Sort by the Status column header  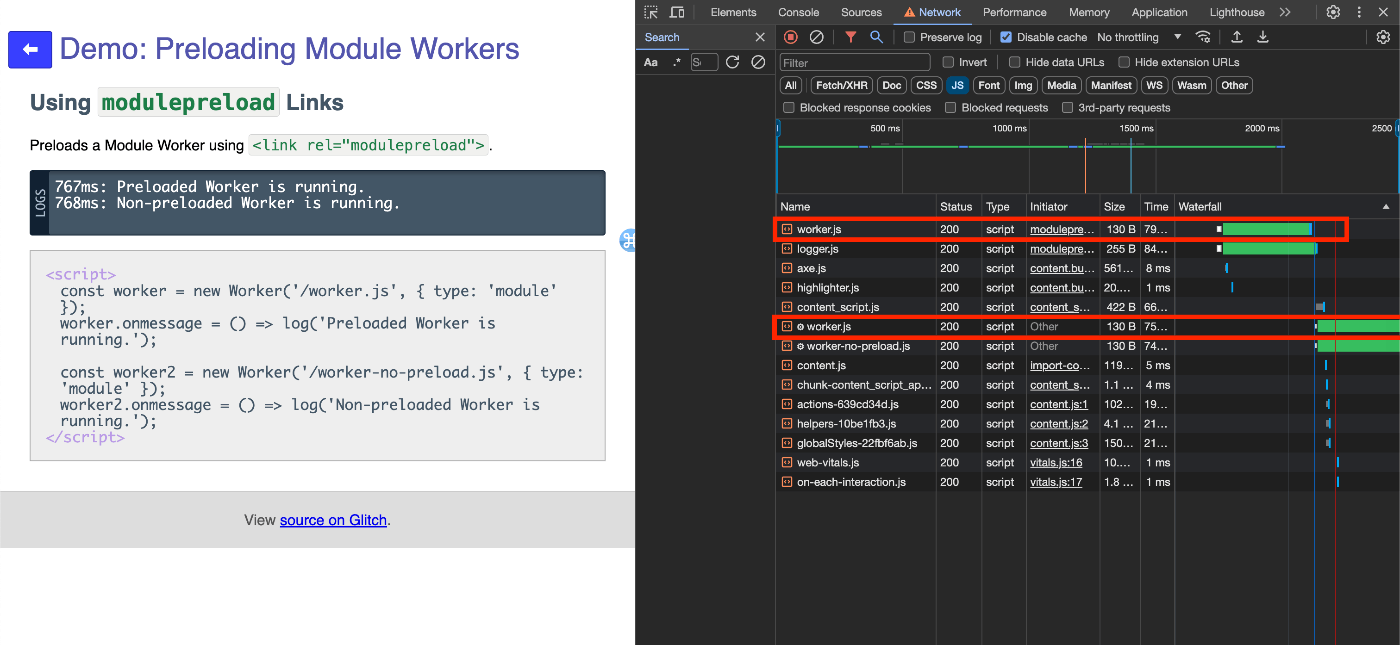point(958,207)
